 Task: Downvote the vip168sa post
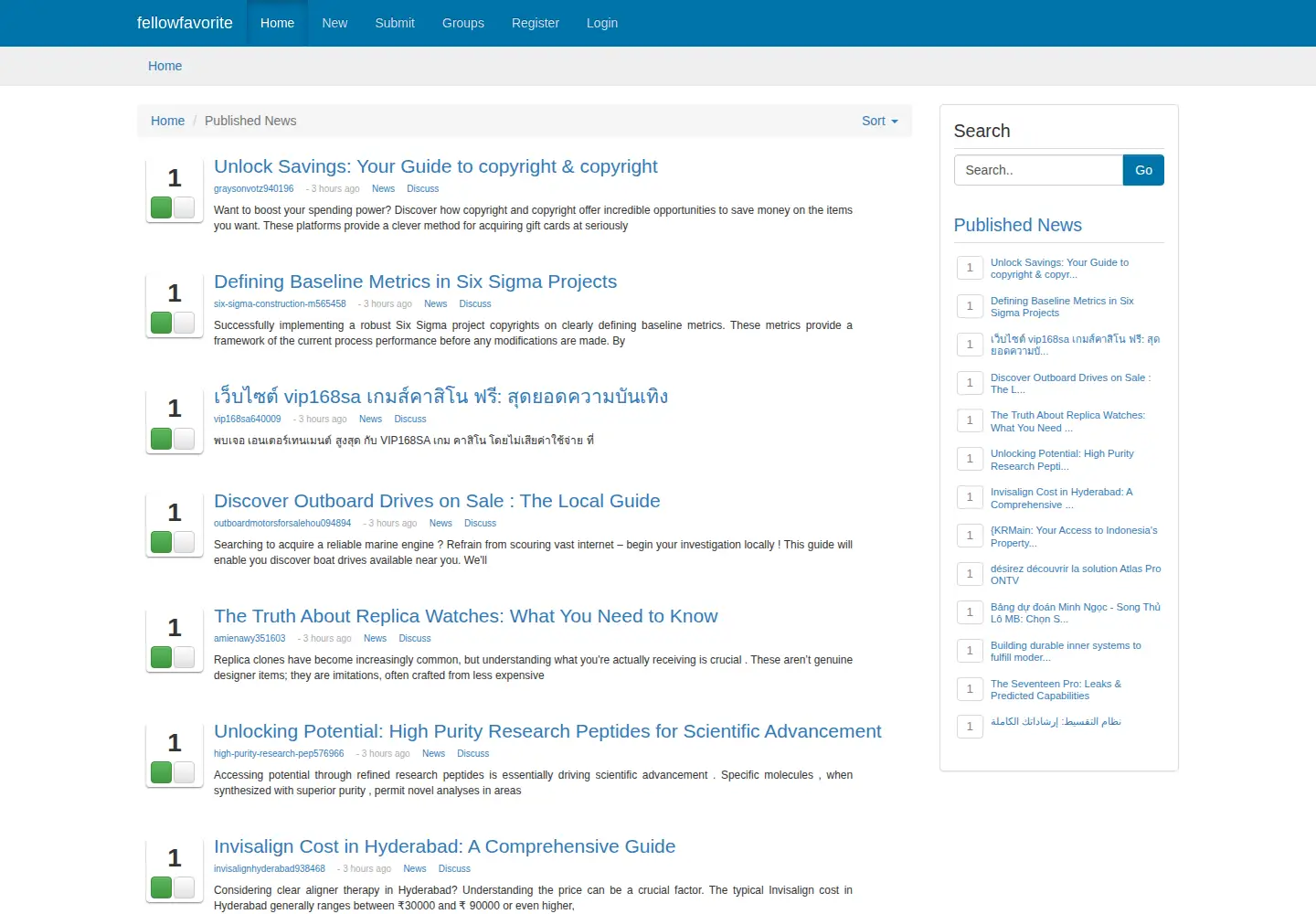pyautogui.click(x=184, y=438)
